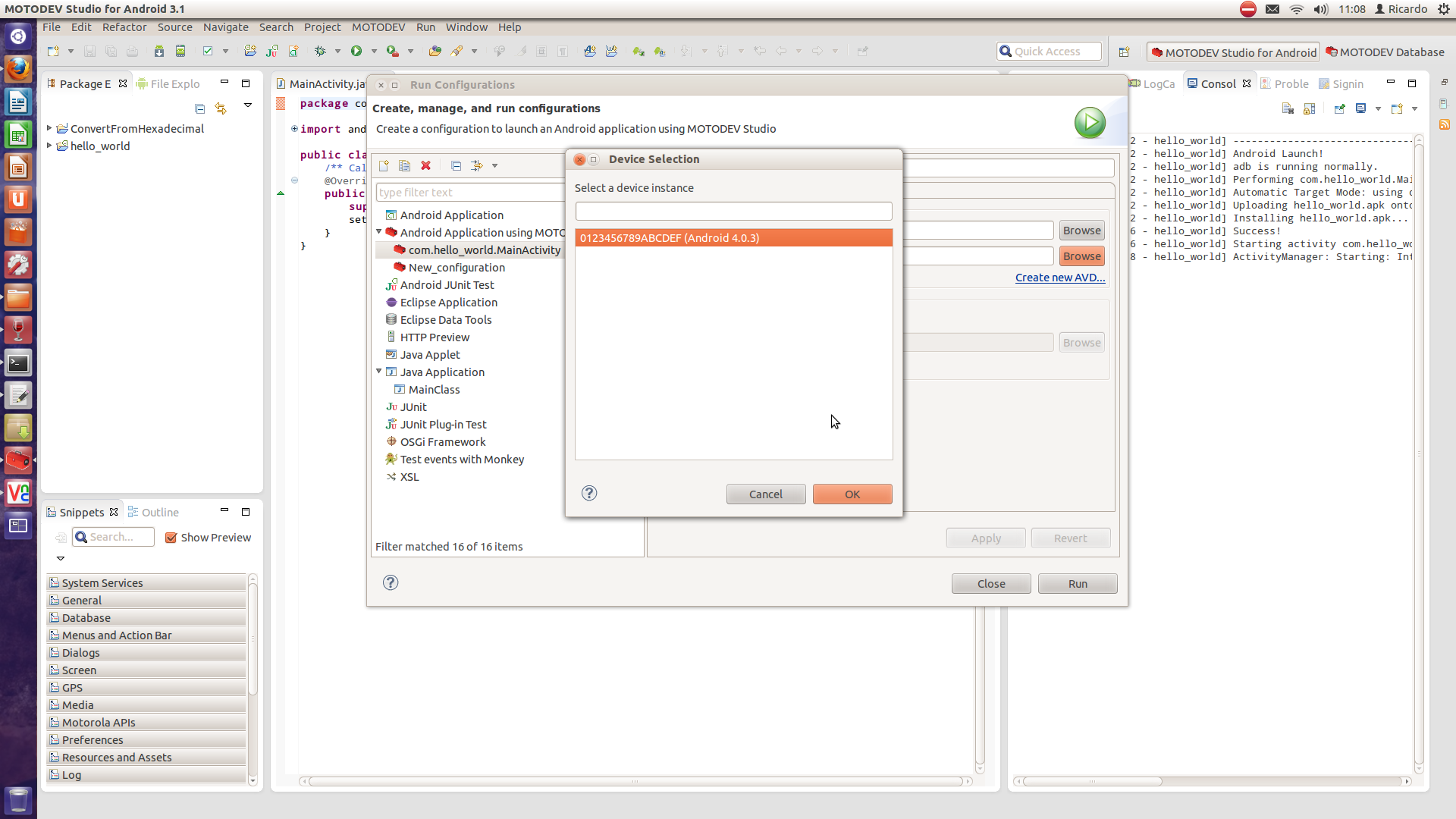Select device 0123456789ABCDEF (Android 4.0.3)
The width and height of the screenshot is (1456, 819).
click(x=733, y=237)
